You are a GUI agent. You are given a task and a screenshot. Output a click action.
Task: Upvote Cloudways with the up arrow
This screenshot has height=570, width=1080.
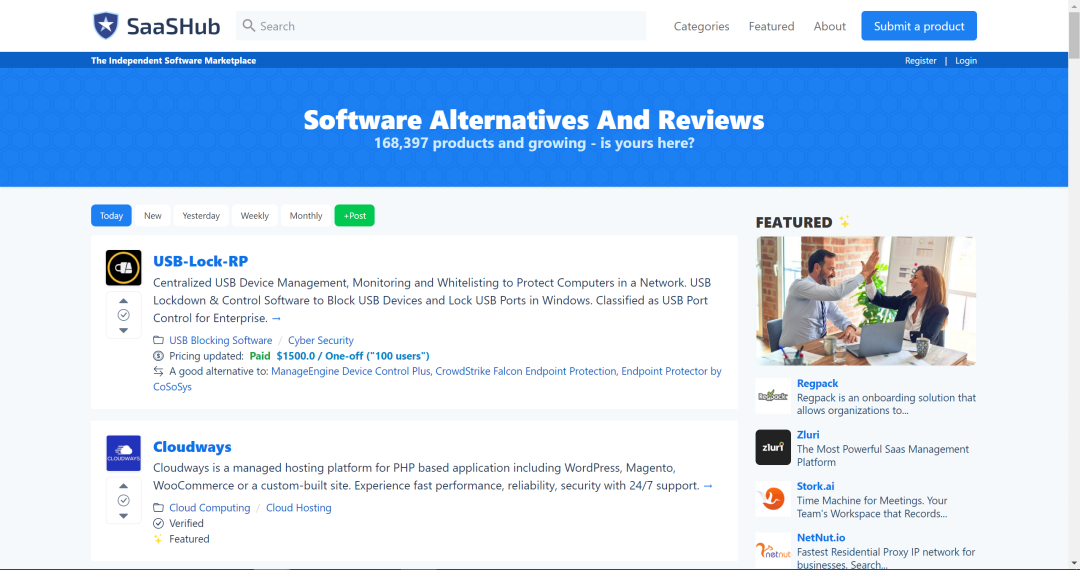click(123, 486)
